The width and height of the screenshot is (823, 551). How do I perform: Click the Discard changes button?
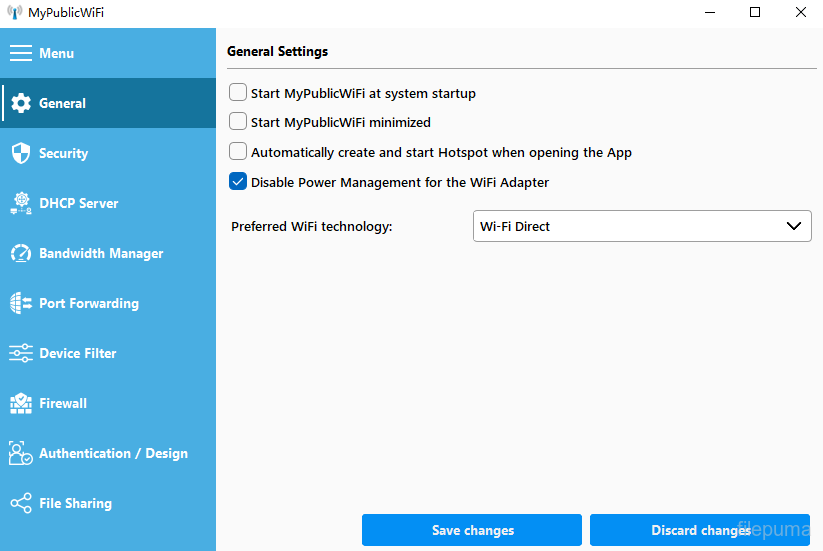tap(700, 530)
